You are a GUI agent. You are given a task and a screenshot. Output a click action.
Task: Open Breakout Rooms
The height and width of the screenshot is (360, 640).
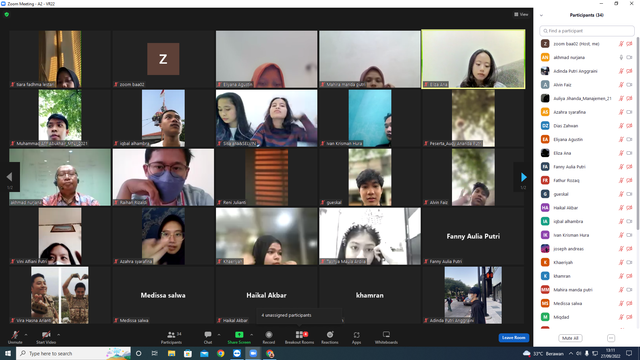[x=300, y=337]
